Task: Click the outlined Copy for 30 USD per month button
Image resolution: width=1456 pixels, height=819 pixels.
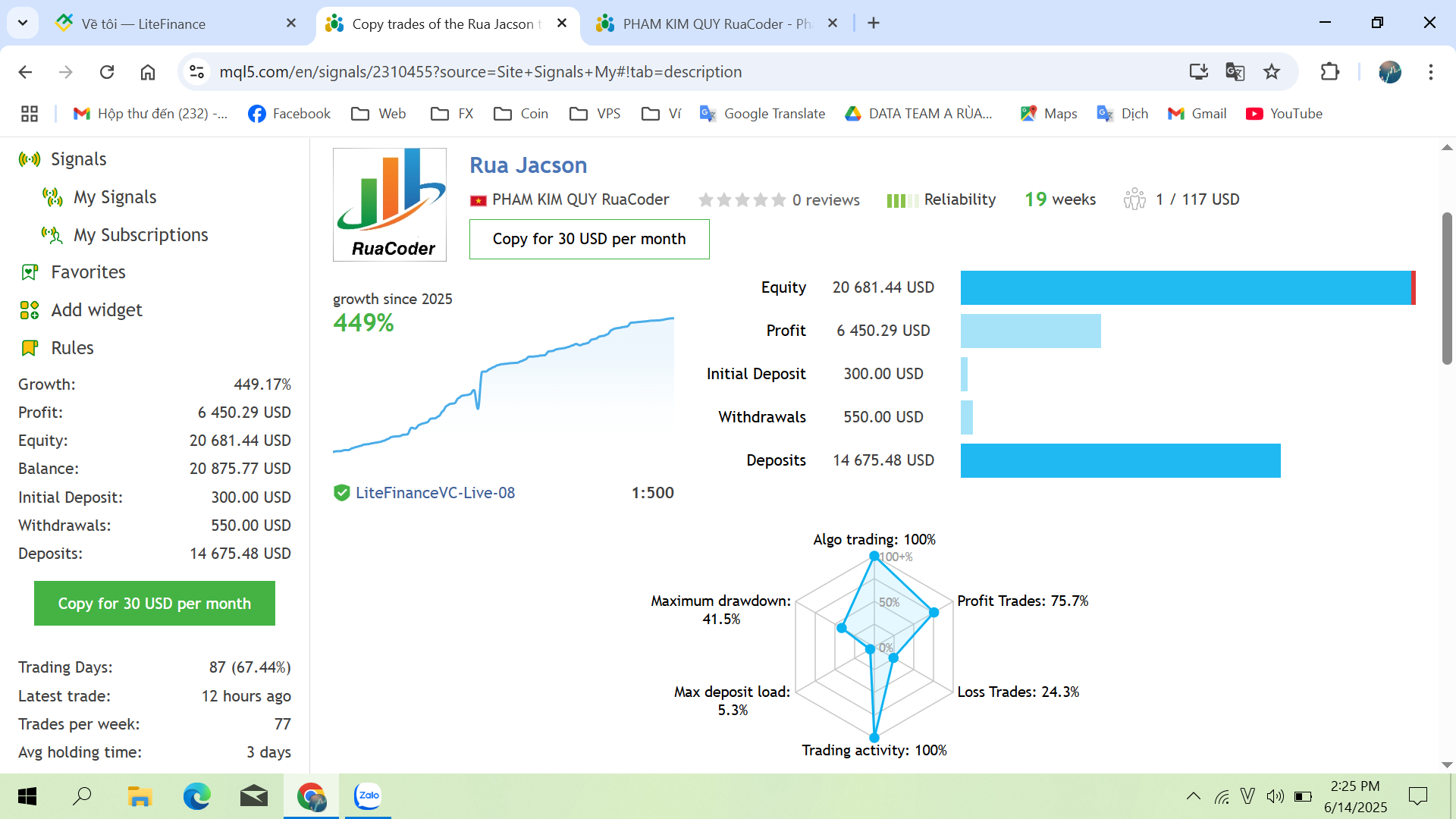Action: 589,240
